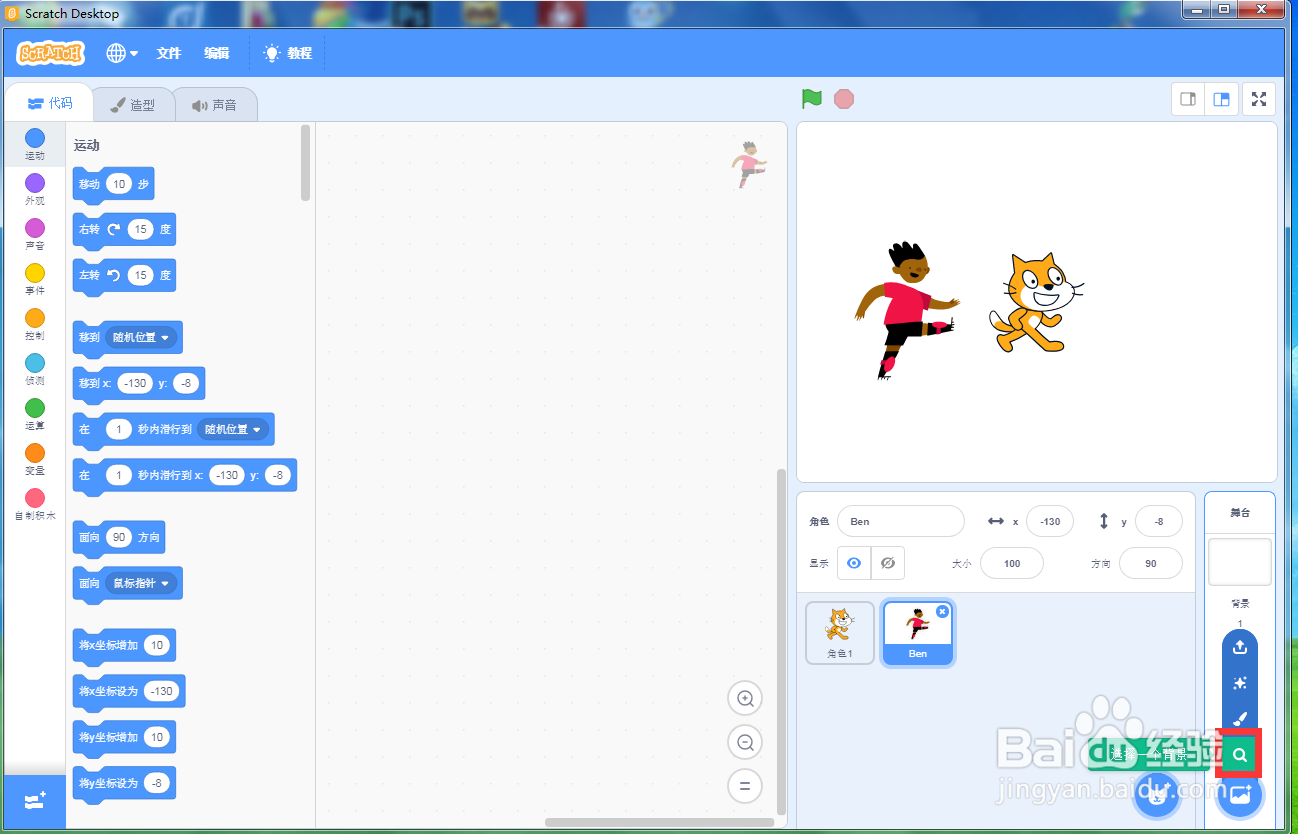Click the sprite x coordinate field
This screenshot has height=834, width=1298.
click(1050, 521)
